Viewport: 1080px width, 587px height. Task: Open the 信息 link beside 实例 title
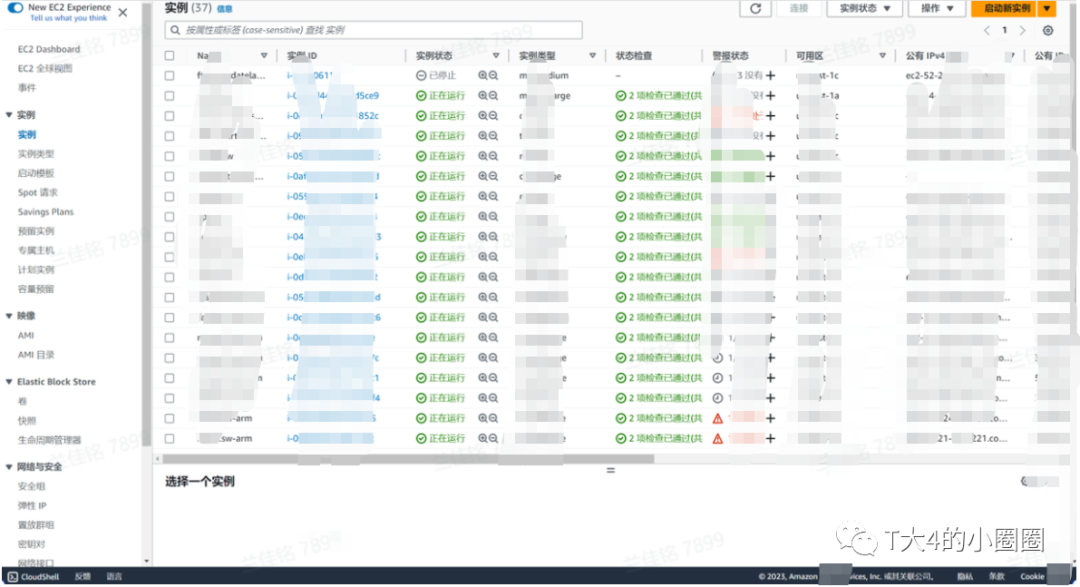[225, 9]
